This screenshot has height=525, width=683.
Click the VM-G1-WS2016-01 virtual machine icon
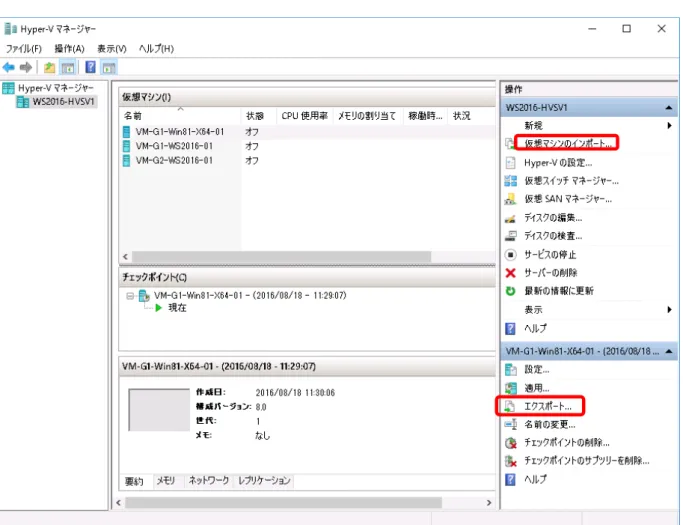click(x=126, y=146)
